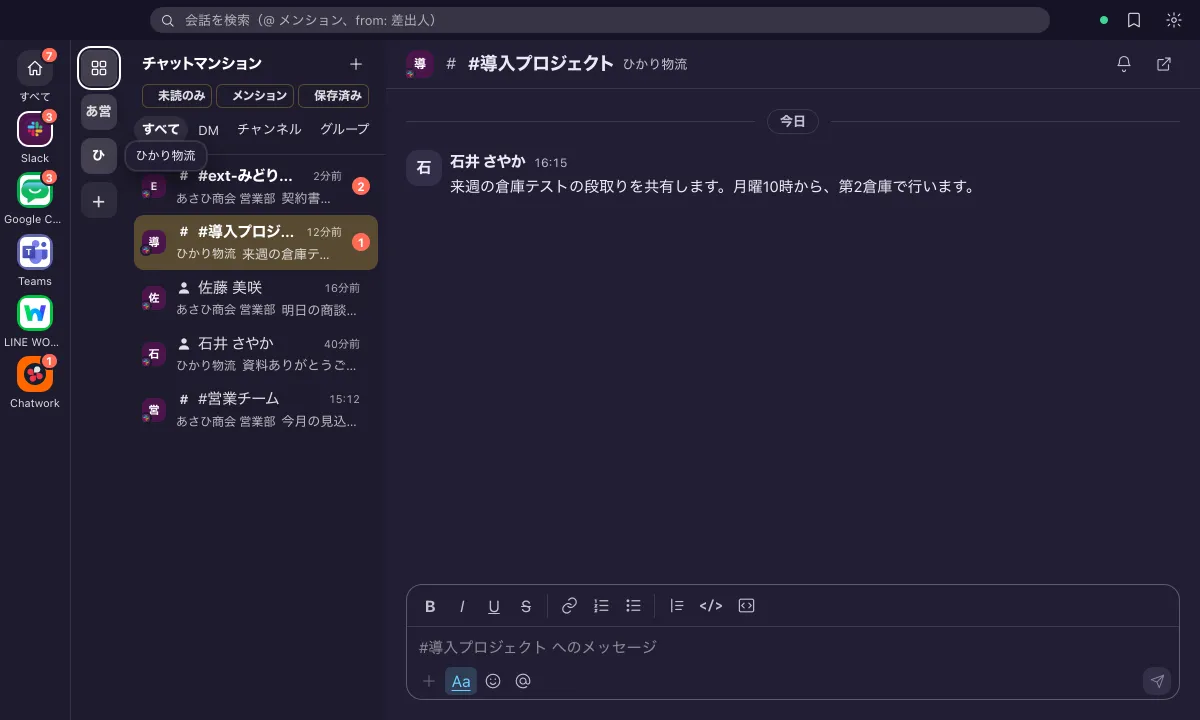The width and height of the screenshot is (1200, 720).
Task: Open the LINE WORKS service icon
Action: [35, 313]
